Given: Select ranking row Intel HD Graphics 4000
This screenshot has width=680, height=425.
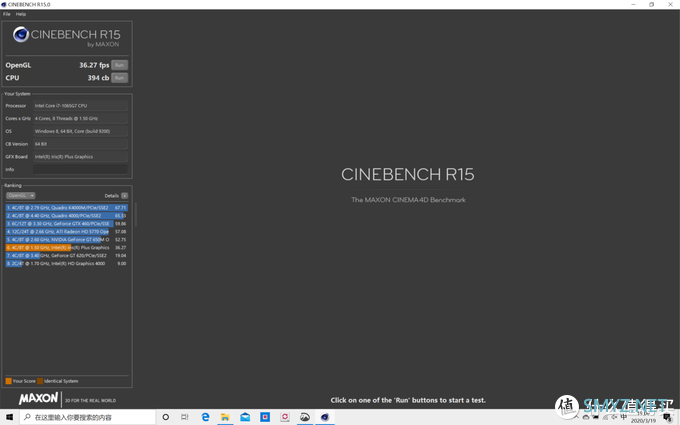Looking at the screenshot, I should coord(66,263).
